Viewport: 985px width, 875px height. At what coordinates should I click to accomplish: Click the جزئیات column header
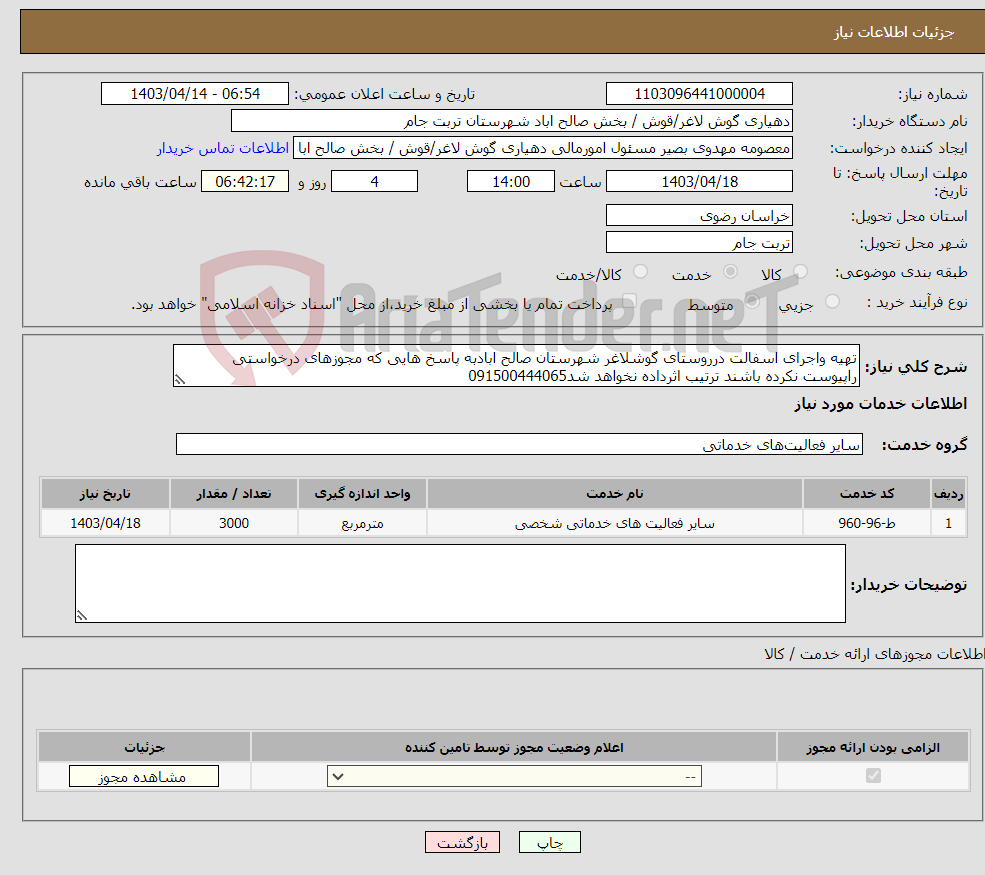[x=144, y=747]
